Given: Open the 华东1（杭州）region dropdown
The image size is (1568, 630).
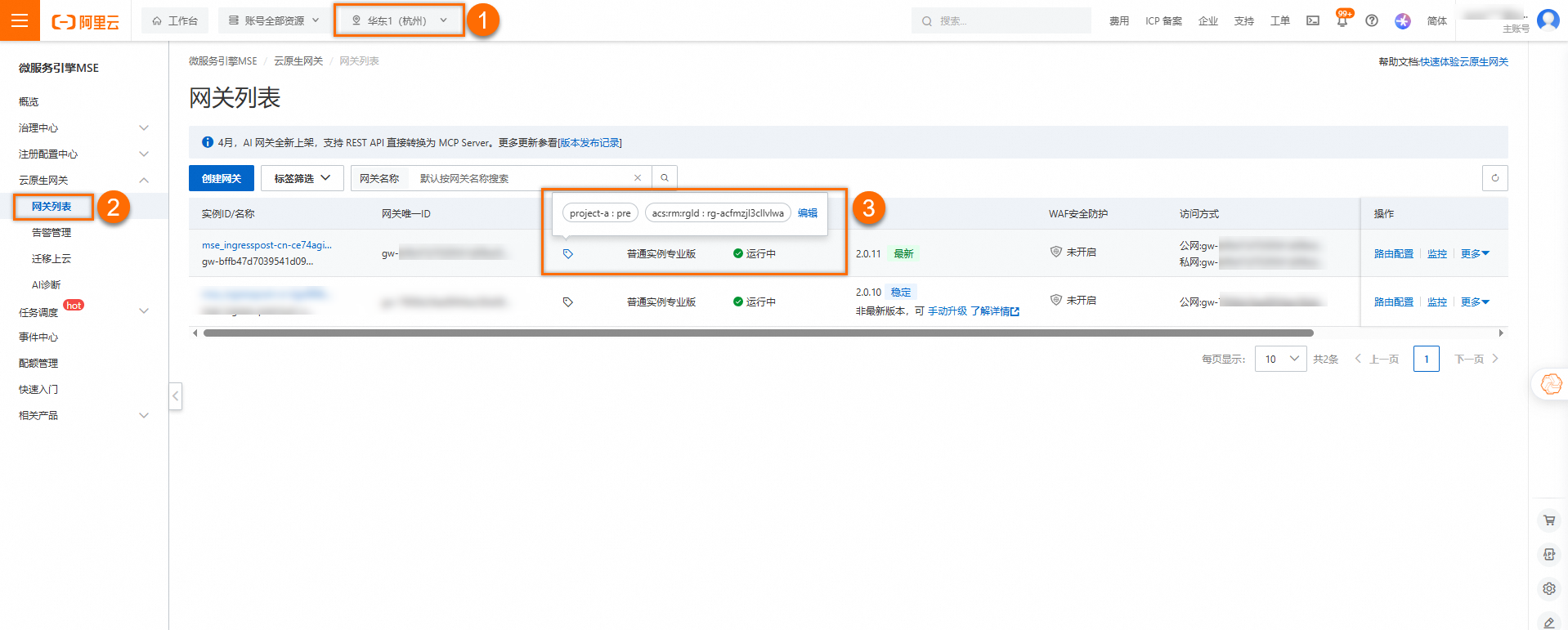Looking at the screenshot, I should tap(399, 20).
